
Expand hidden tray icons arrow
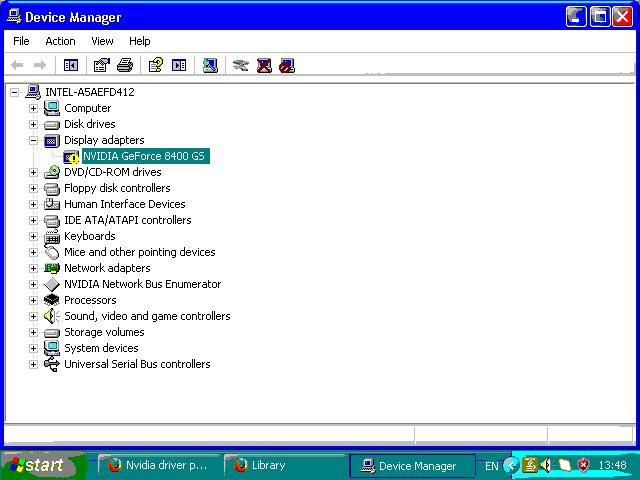pos(511,465)
